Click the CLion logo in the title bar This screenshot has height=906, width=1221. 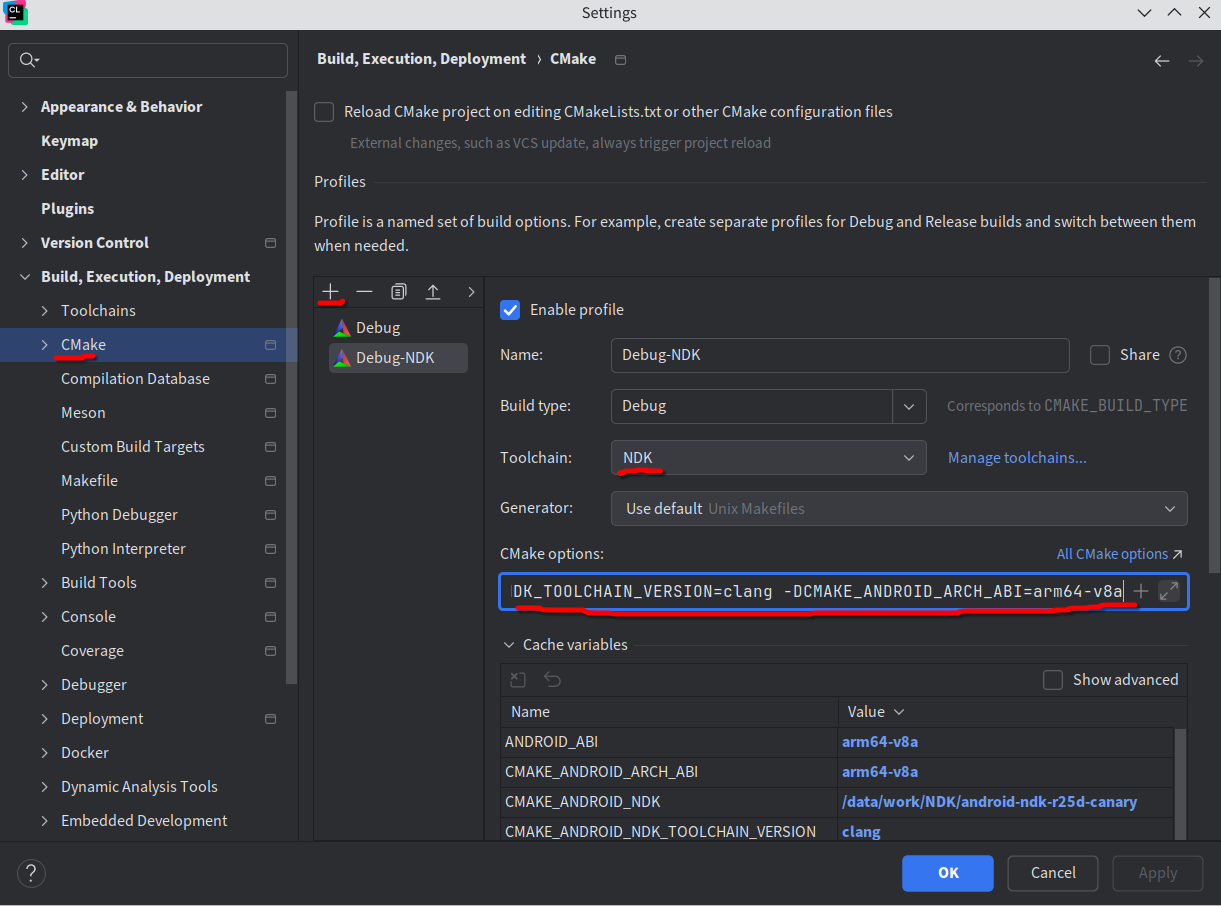[13, 12]
